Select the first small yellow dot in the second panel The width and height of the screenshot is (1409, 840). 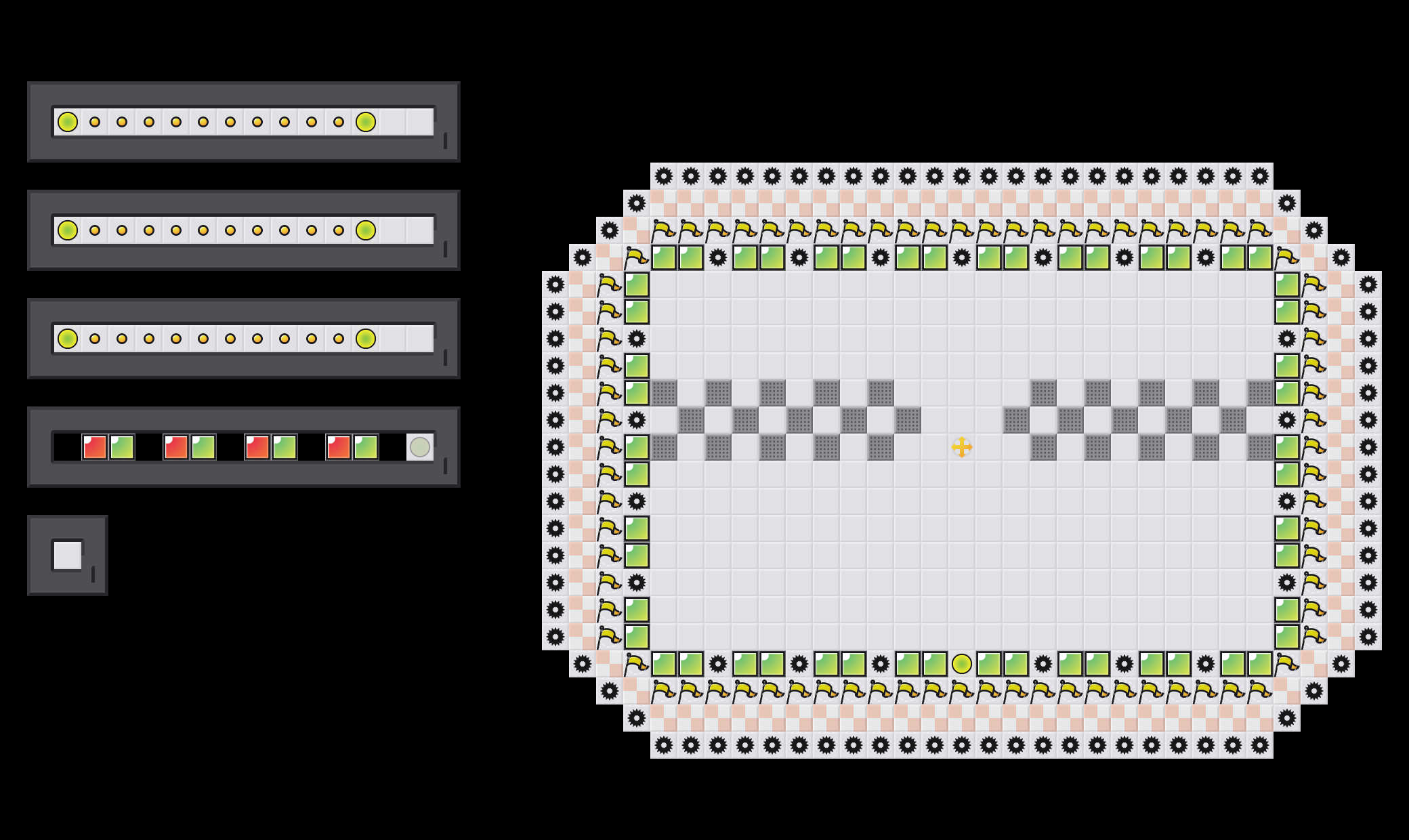point(95,230)
